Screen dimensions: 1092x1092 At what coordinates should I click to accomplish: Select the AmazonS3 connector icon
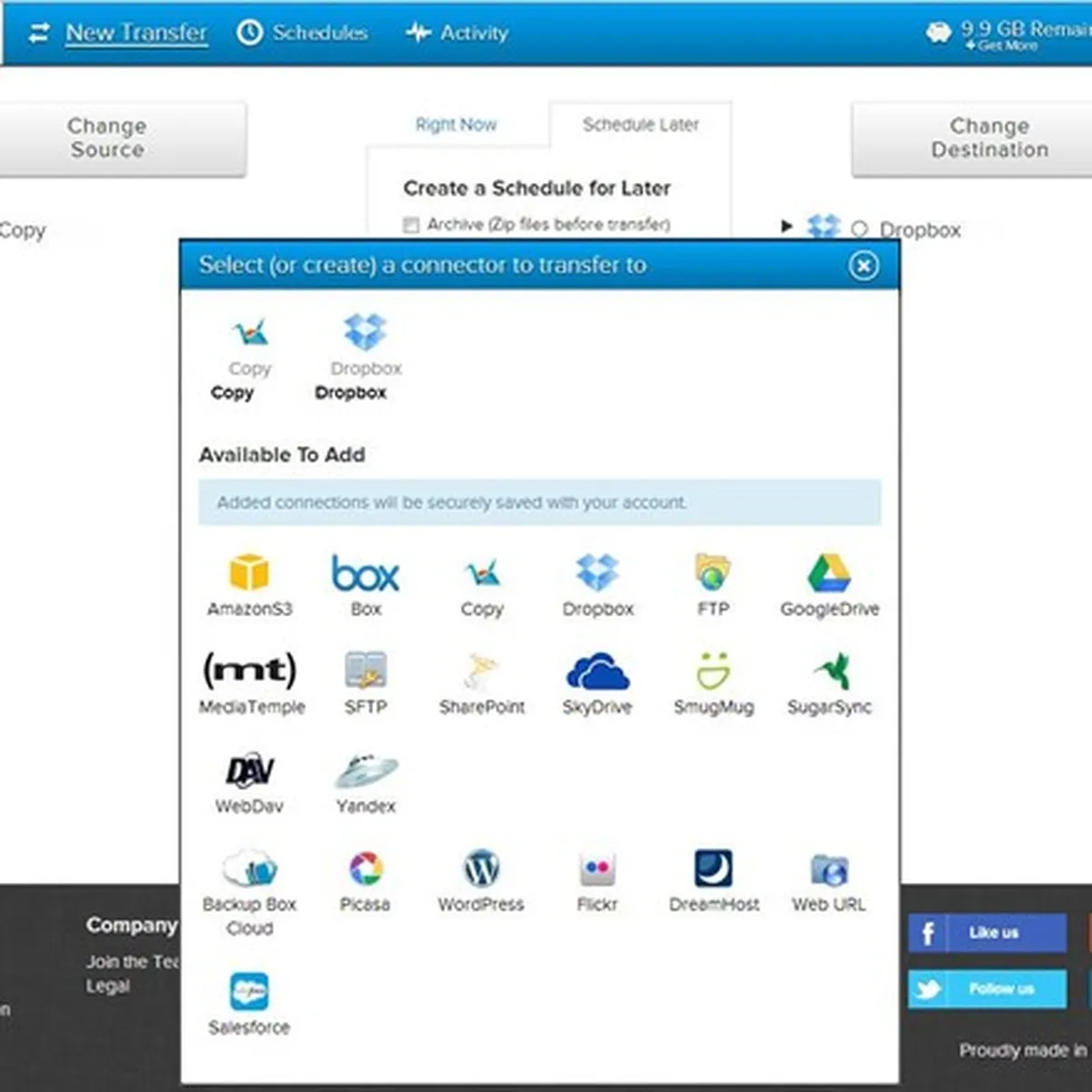click(x=249, y=573)
